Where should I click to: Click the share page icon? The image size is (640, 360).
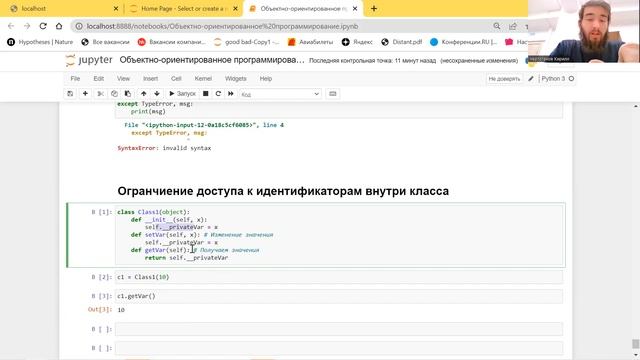click(513, 26)
